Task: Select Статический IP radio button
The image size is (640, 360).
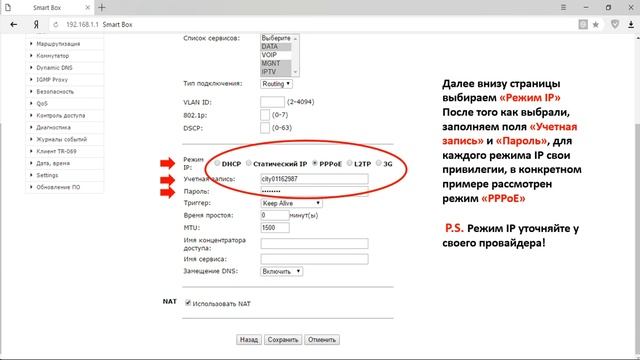Action: (x=249, y=163)
